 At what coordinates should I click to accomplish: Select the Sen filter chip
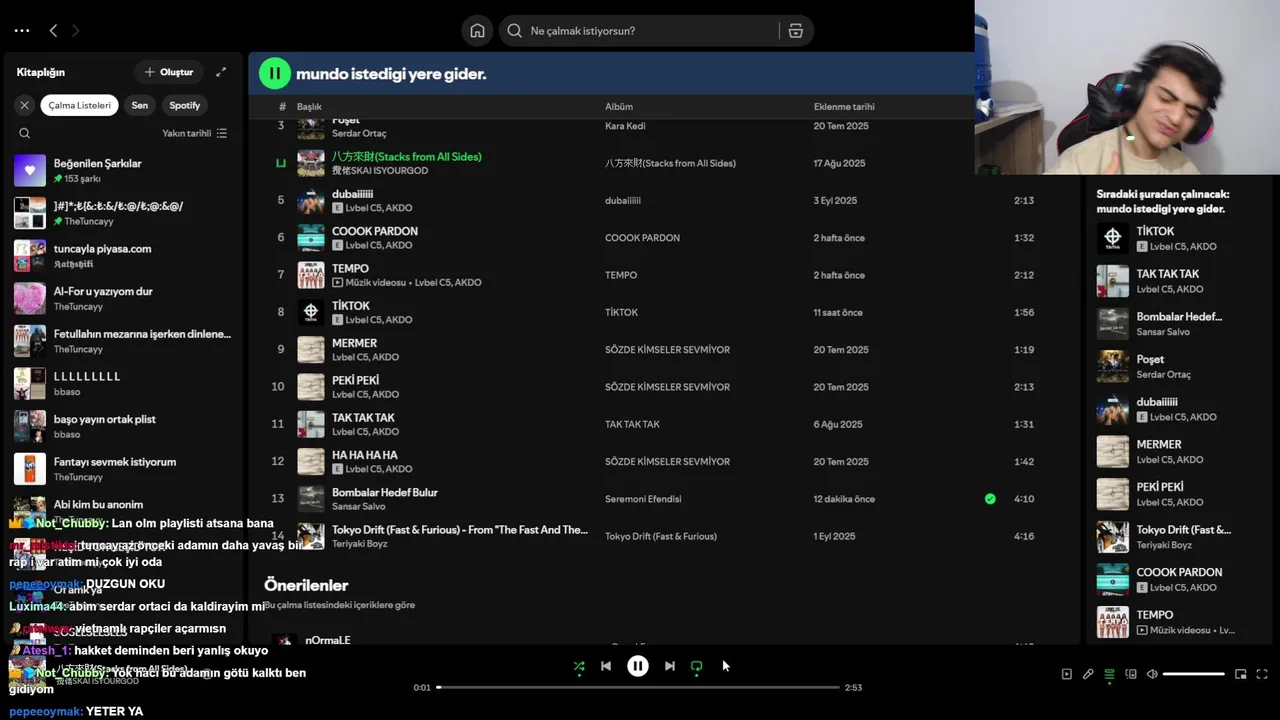140,105
